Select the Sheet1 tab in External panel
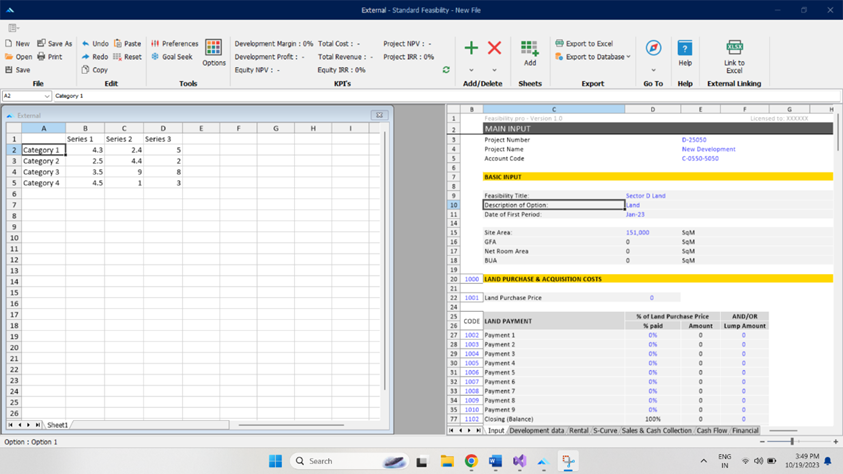Screen dimensions: 843x474 pos(58,425)
